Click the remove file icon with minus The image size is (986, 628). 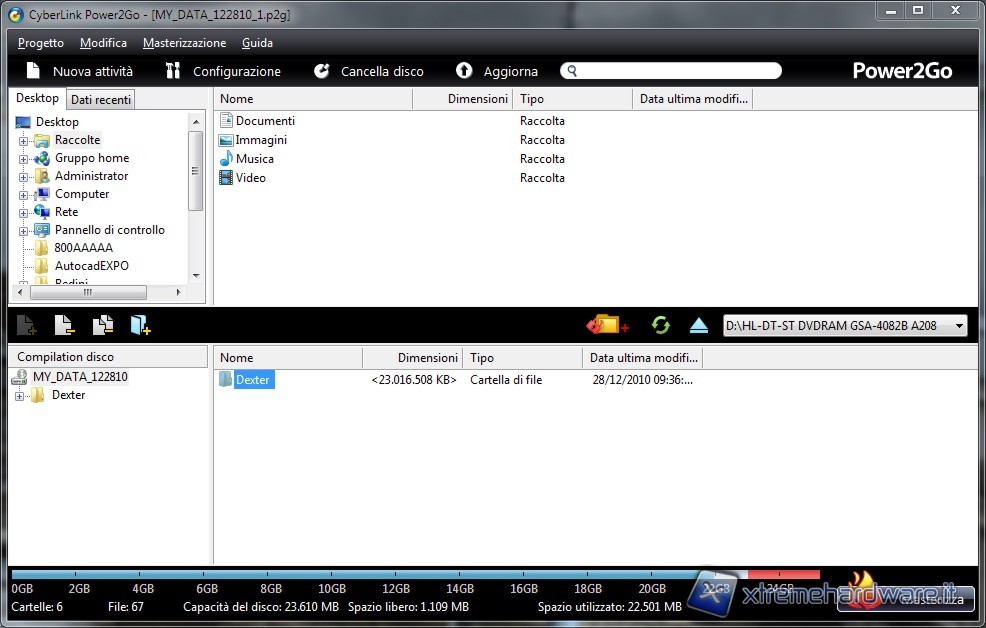pyautogui.click(x=64, y=325)
